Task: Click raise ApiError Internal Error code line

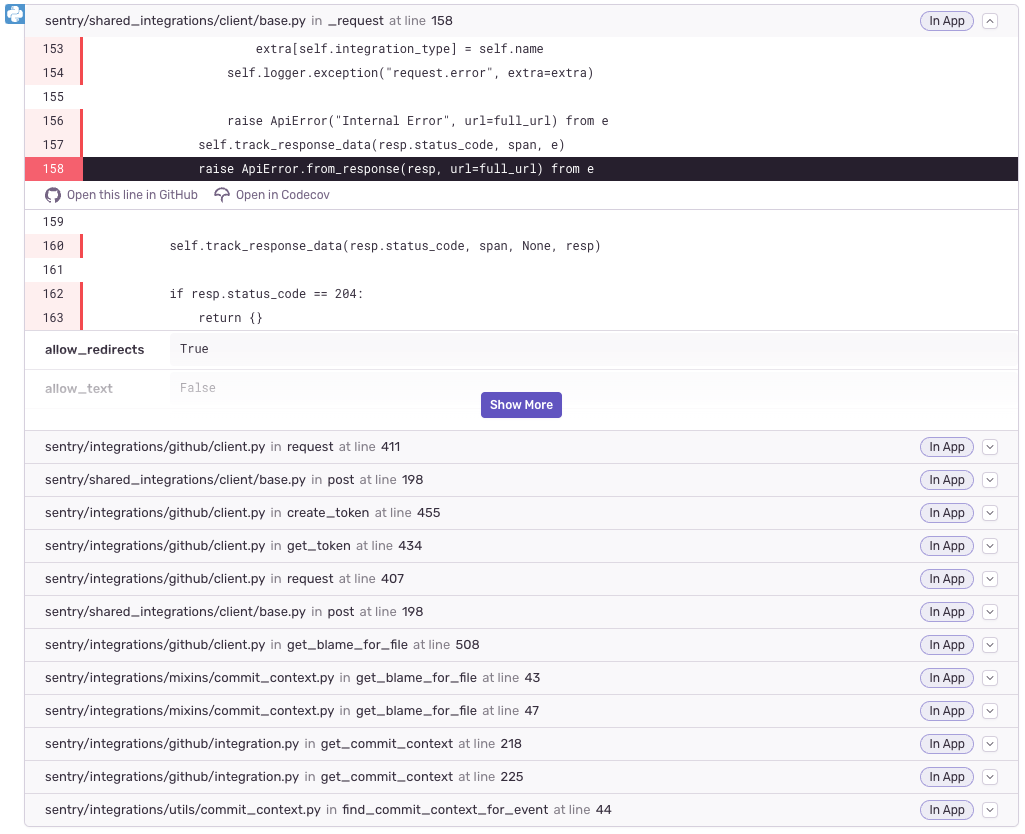Action: 417,121
